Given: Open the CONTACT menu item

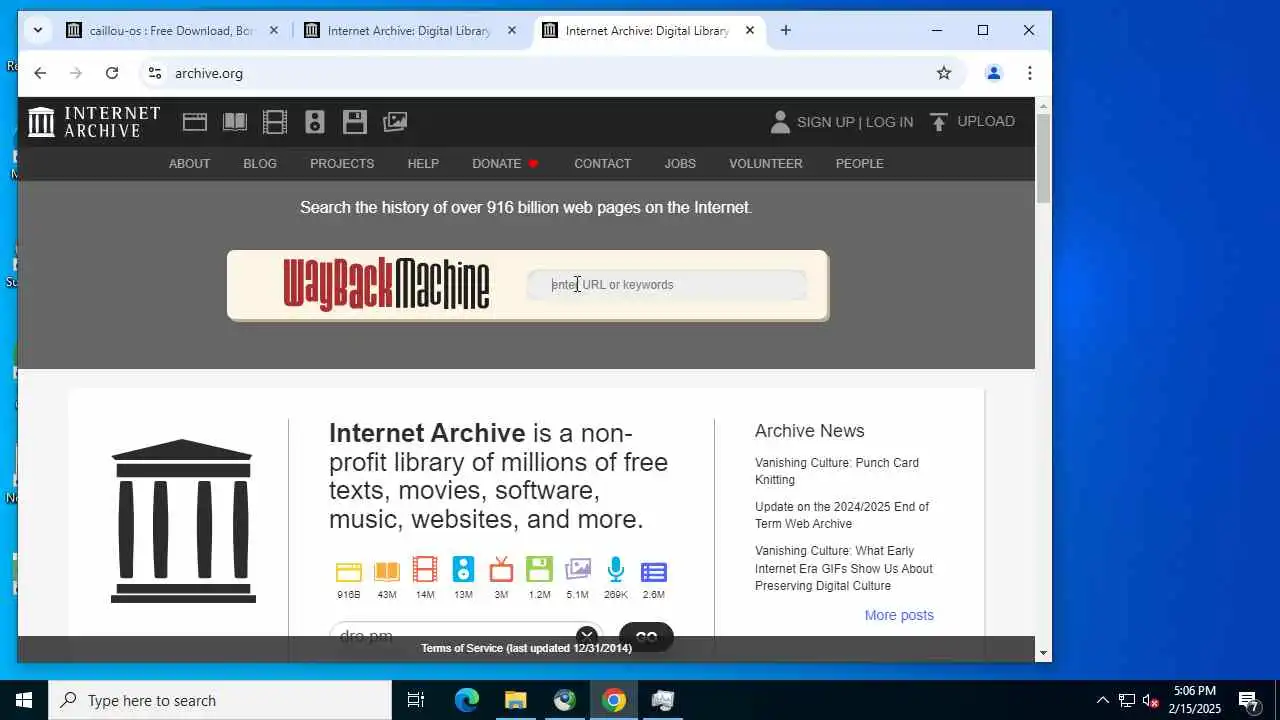Looking at the screenshot, I should pos(602,163).
